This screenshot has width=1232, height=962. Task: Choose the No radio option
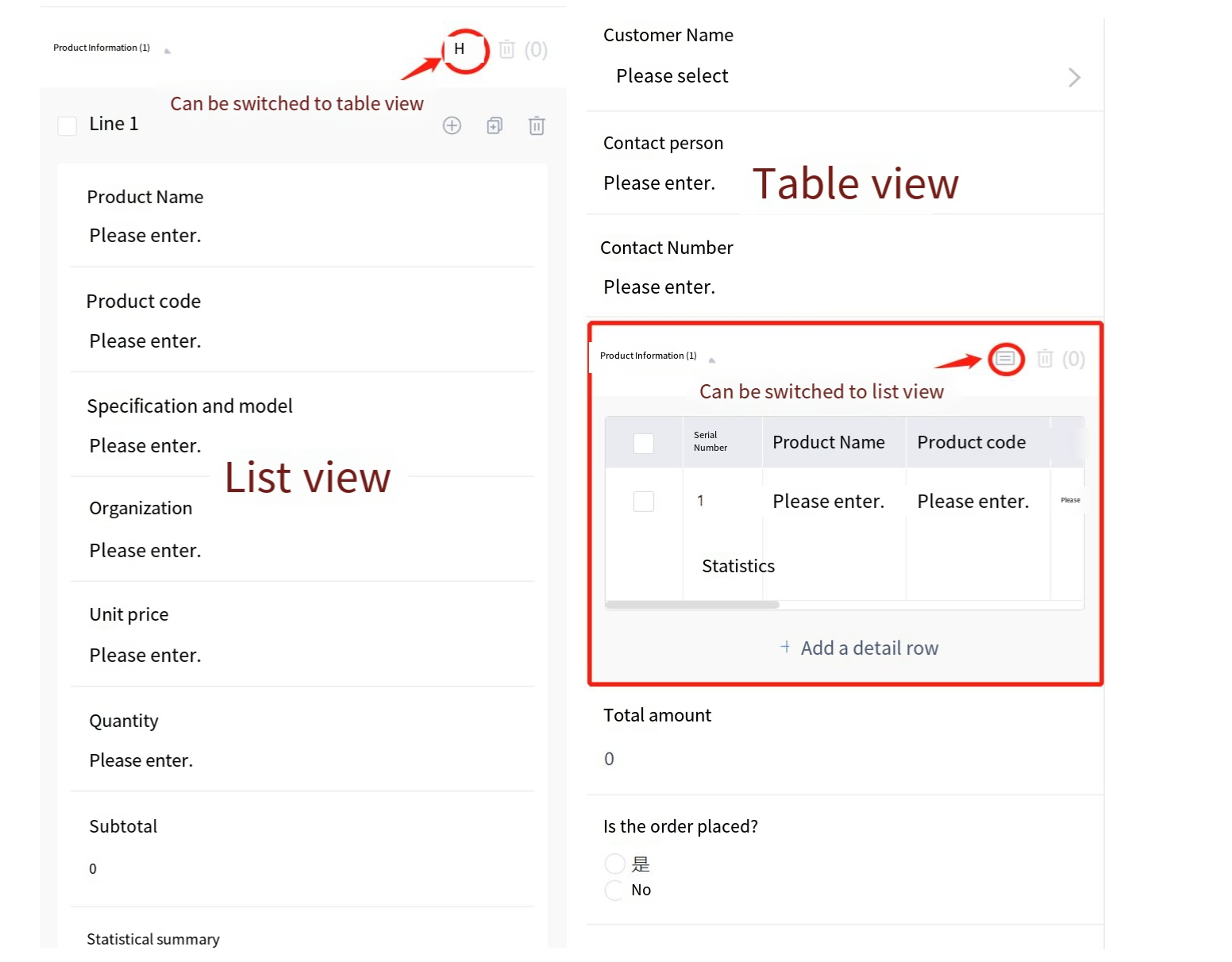point(614,890)
